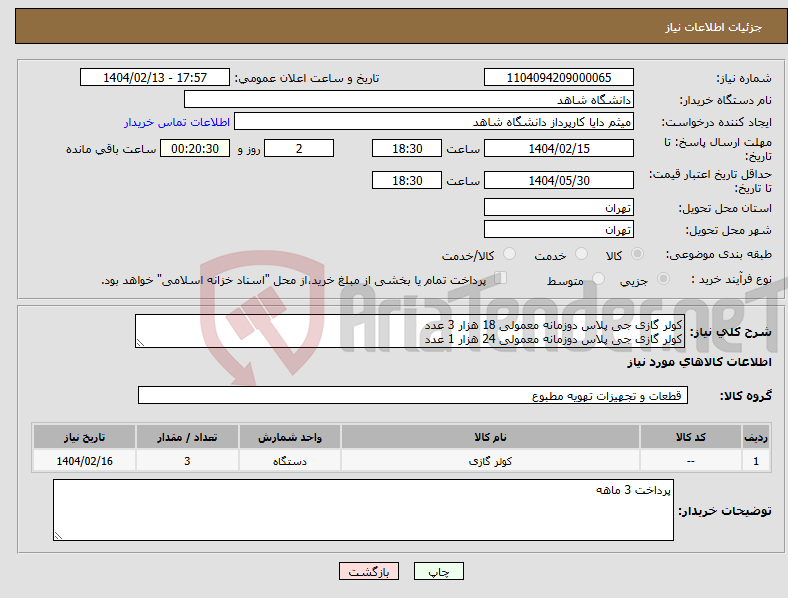The width and height of the screenshot is (788, 598).
Task: Click the توضیحات خریدار textarea resize handle
Action: click(x=58, y=536)
